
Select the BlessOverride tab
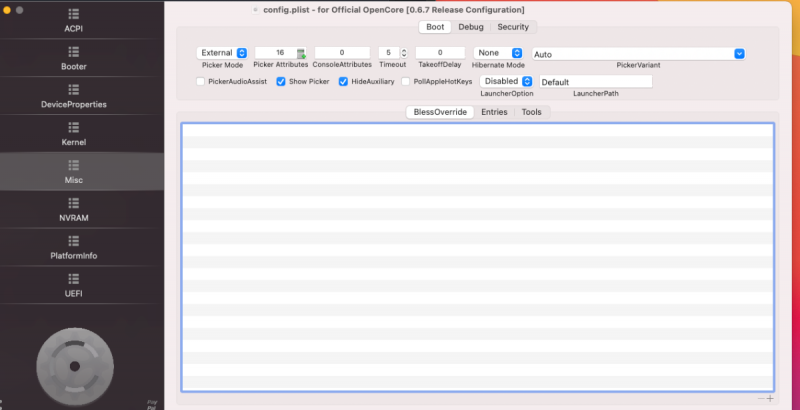point(440,112)
